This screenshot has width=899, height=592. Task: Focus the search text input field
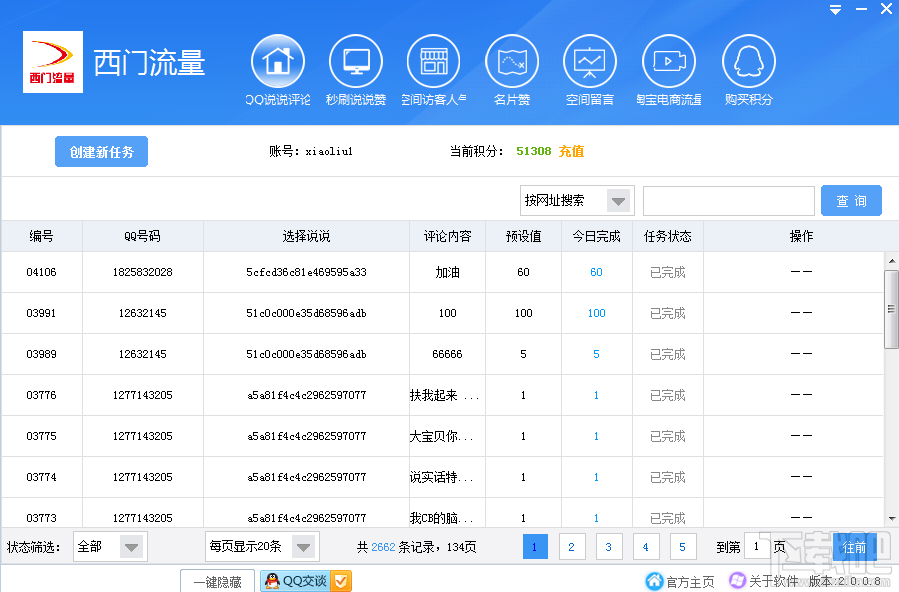(x=728, y=201)
